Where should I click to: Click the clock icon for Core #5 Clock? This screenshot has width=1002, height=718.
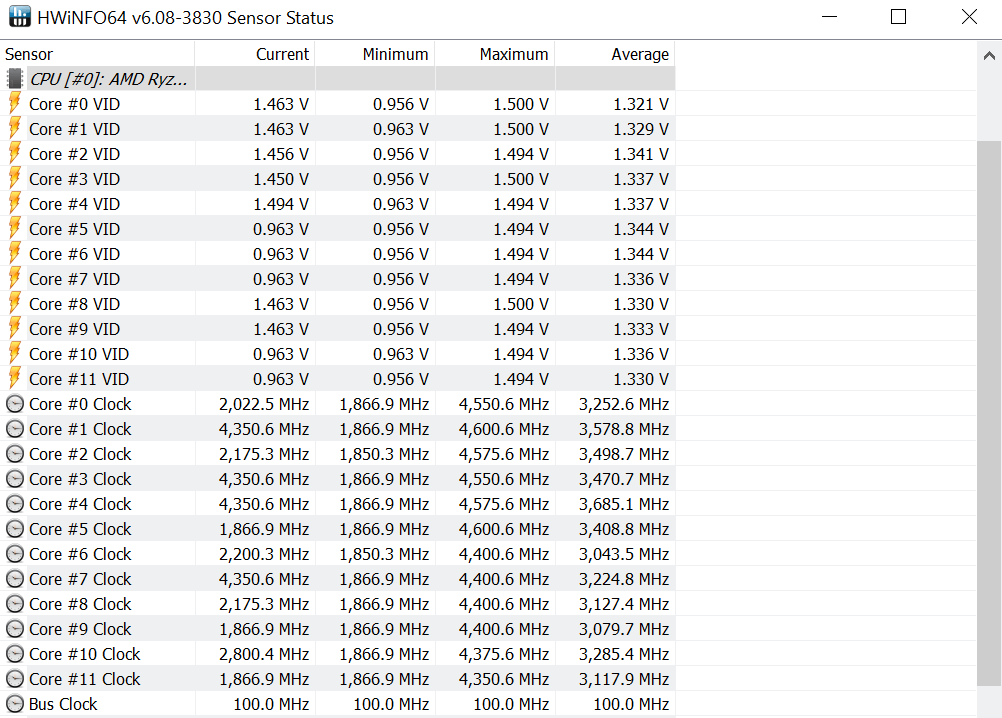tap(15, 528)
